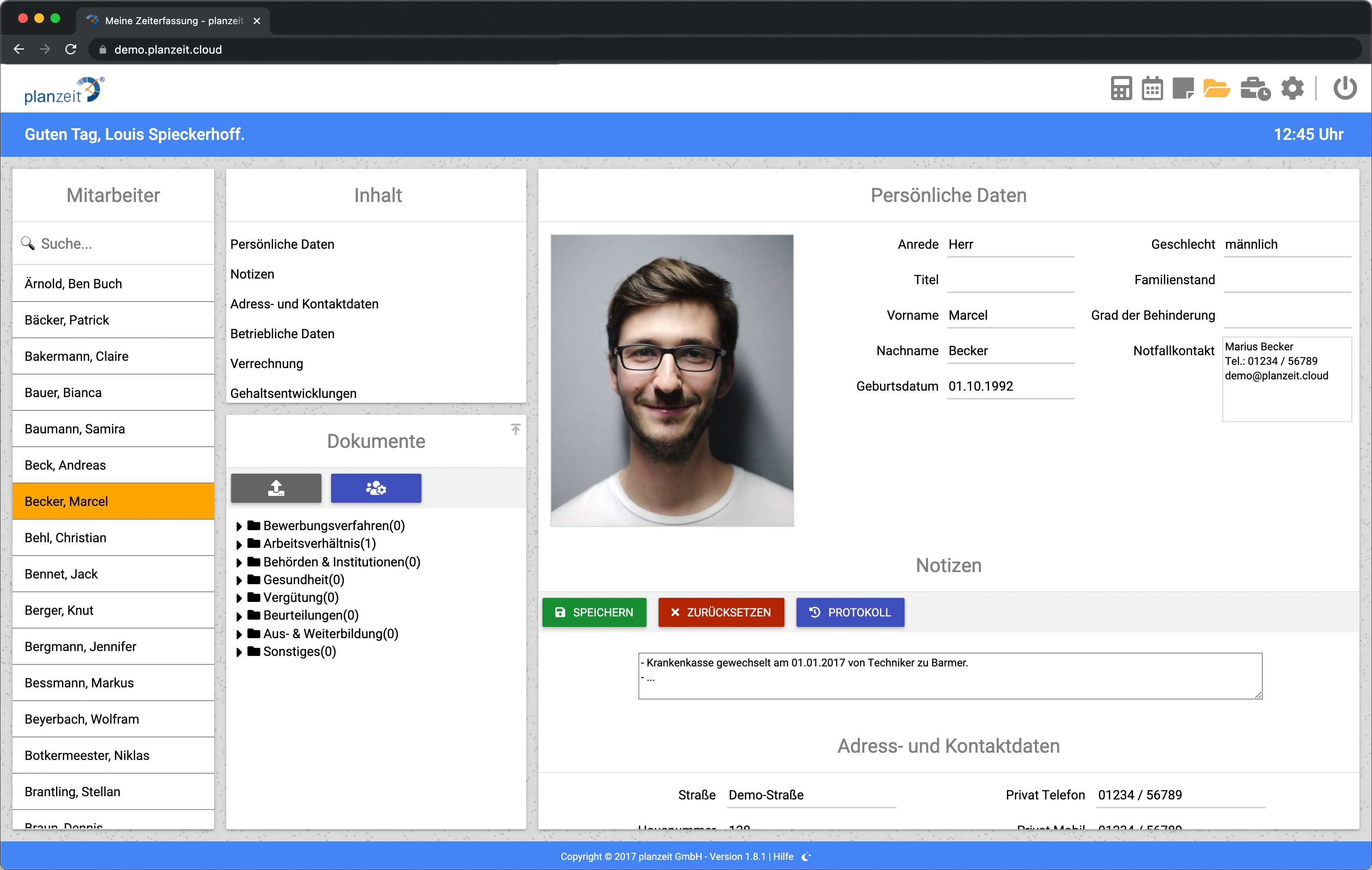This screenshot has height=870, width=1372.
Task: Expand the Sonstiges folder
Action: [x=239, y=652]
